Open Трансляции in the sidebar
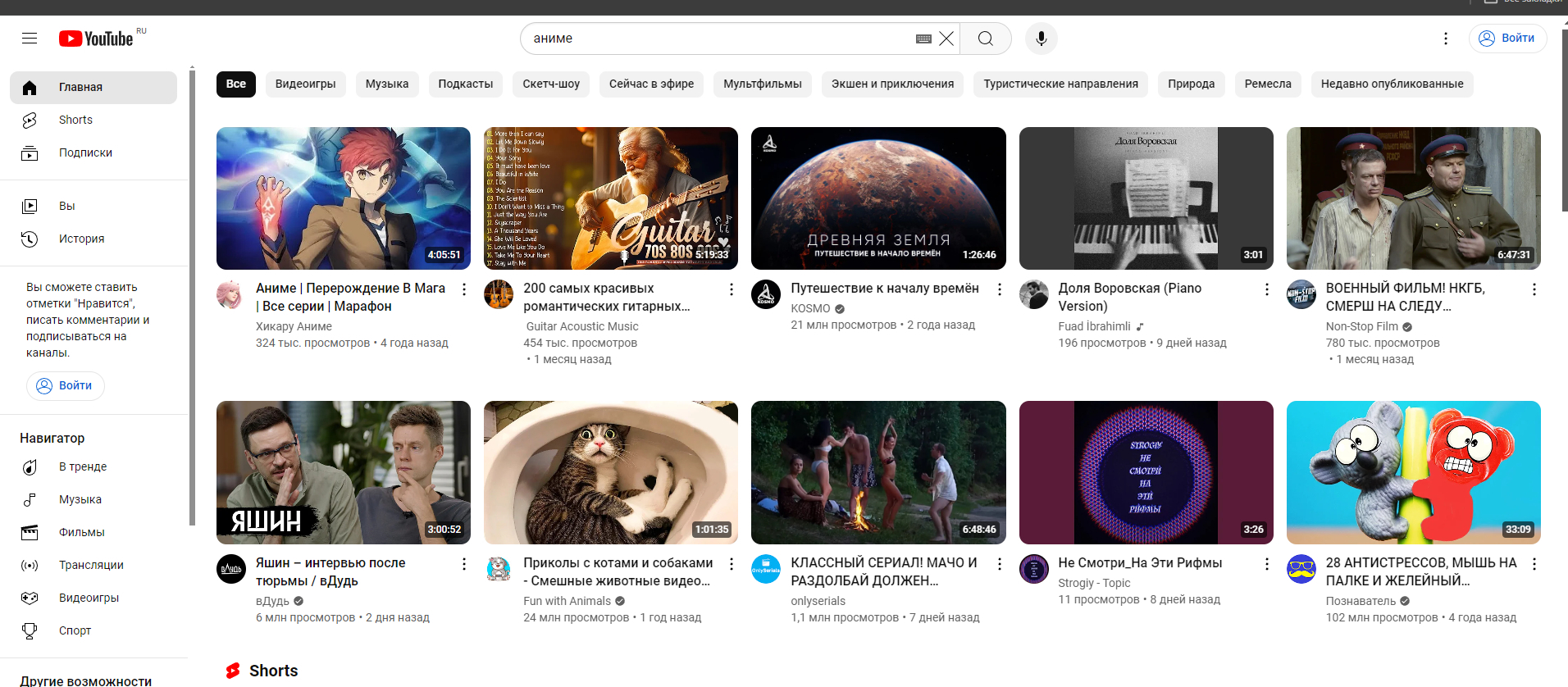 pyautogui.click(x=91, y=565)
